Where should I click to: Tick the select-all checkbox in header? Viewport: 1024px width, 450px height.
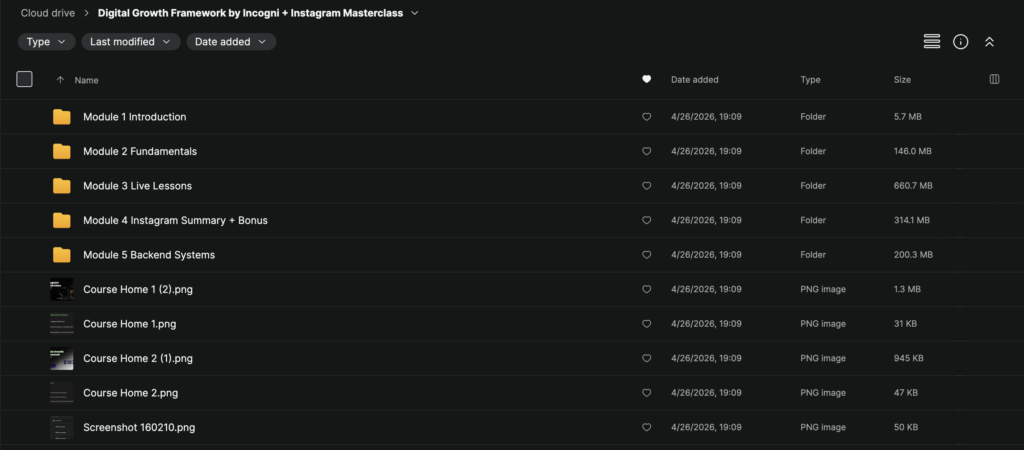click(x=25, y=80)
